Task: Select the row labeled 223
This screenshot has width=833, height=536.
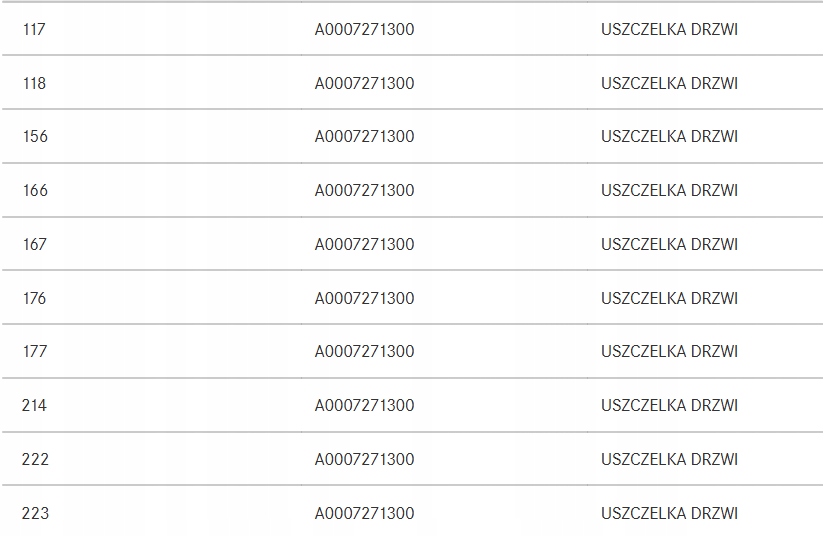Action: click(x=35, y=514)
